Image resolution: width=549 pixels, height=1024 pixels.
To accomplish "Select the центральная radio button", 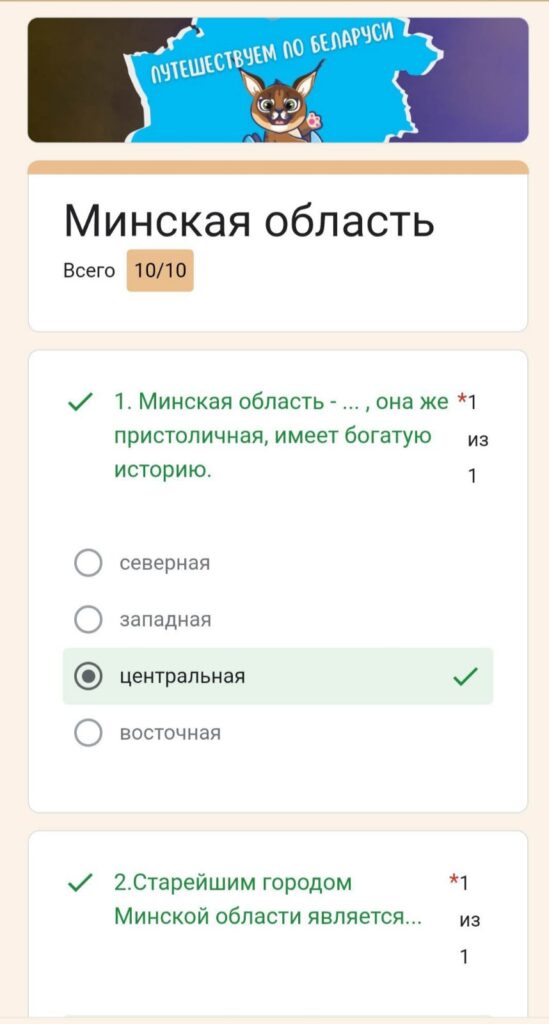I will [88, 677].
